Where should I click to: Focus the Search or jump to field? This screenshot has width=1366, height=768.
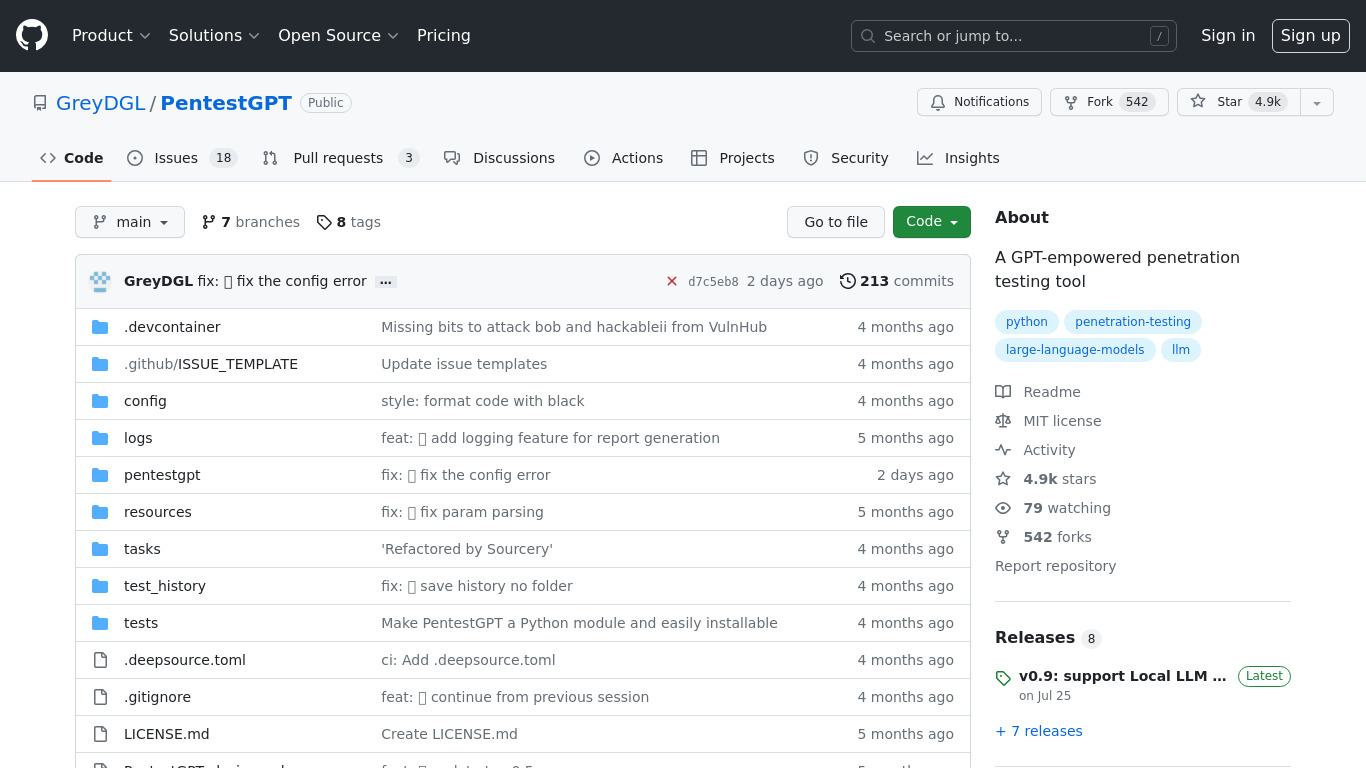[x=1013, y=36]
